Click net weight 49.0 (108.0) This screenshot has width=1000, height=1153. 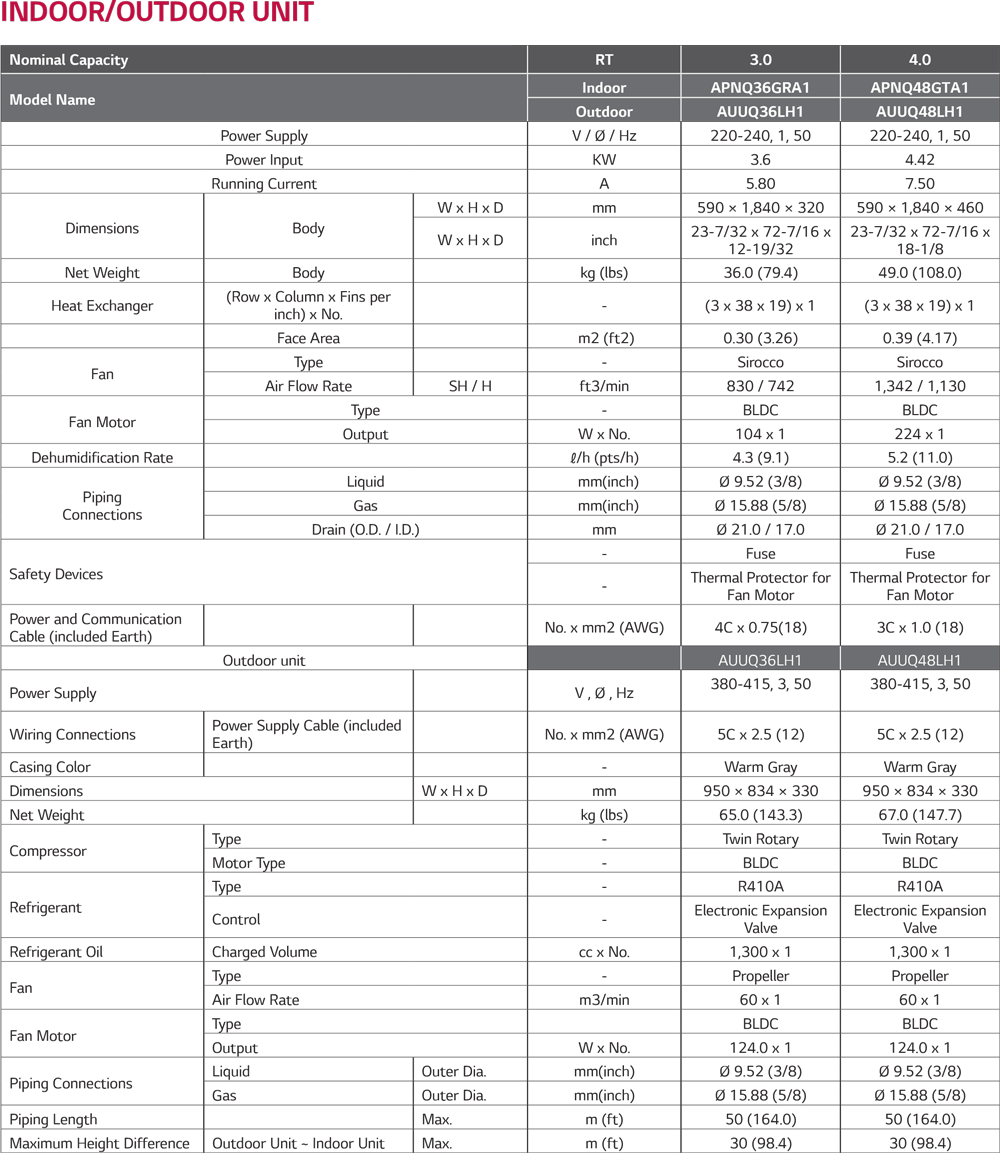click(x=919, y=273)
